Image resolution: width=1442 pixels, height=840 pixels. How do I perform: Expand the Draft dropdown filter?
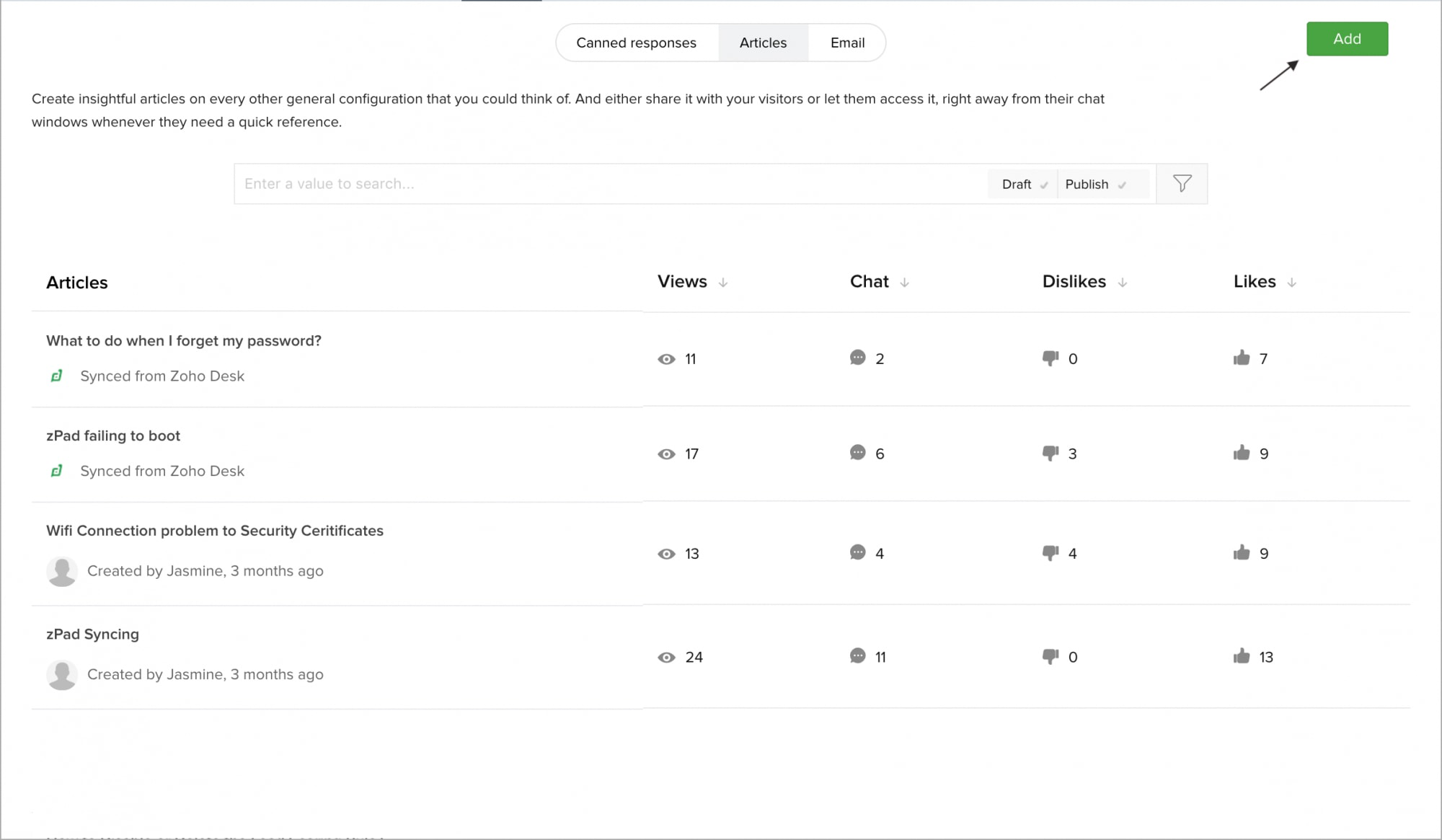coord(1021,184)
